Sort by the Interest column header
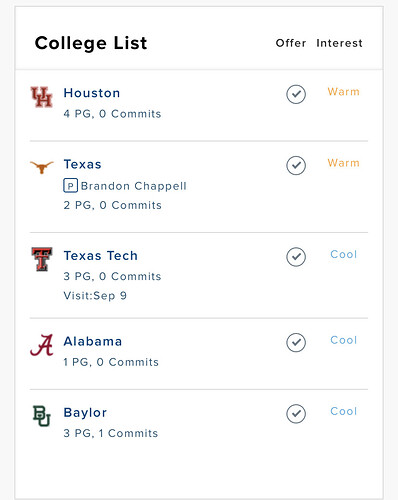This screenshot has height=500, width=398. 339,43
